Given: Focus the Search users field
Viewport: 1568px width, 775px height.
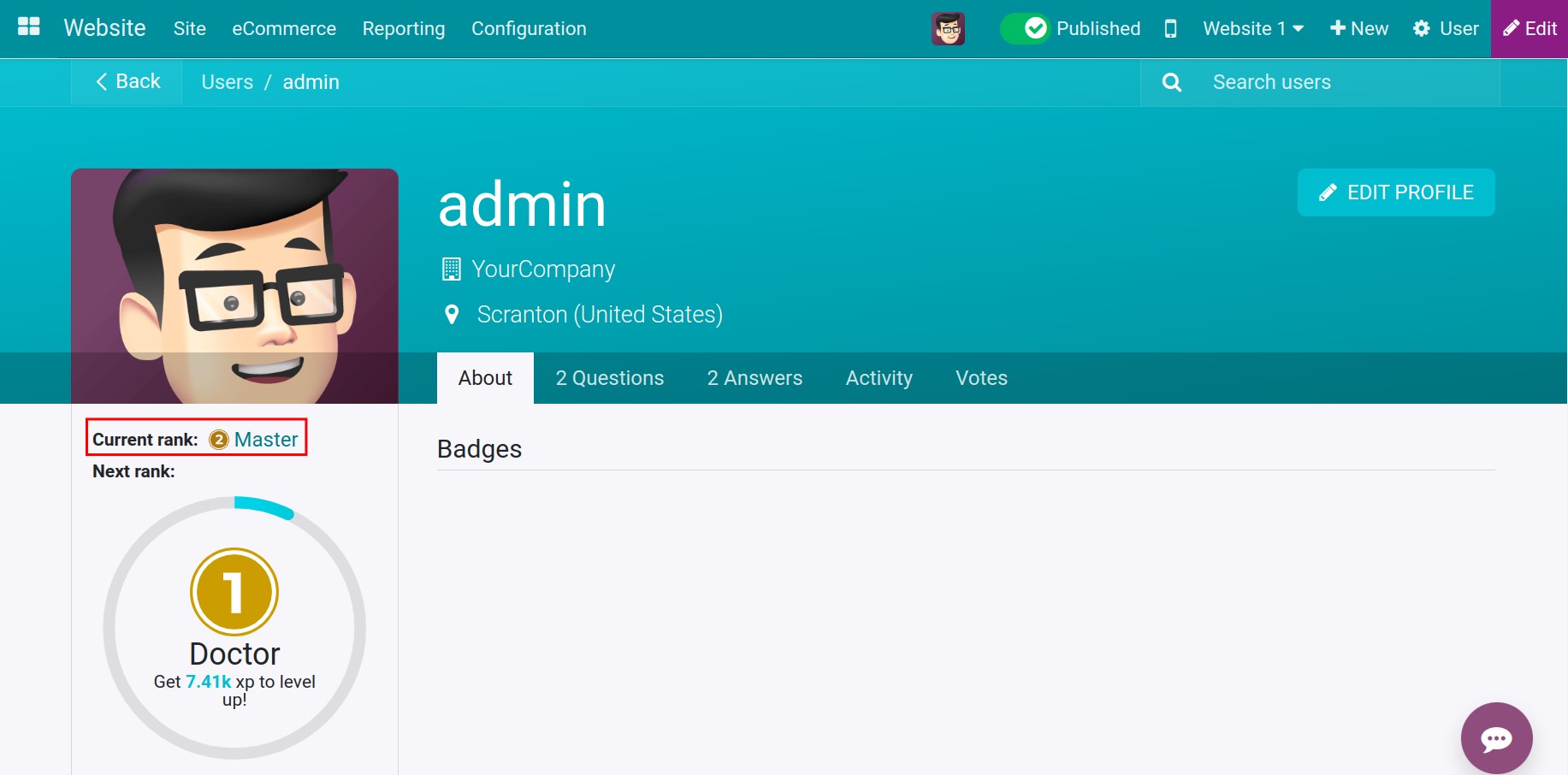Looking at the screenshot, I should click(1350, 82).
